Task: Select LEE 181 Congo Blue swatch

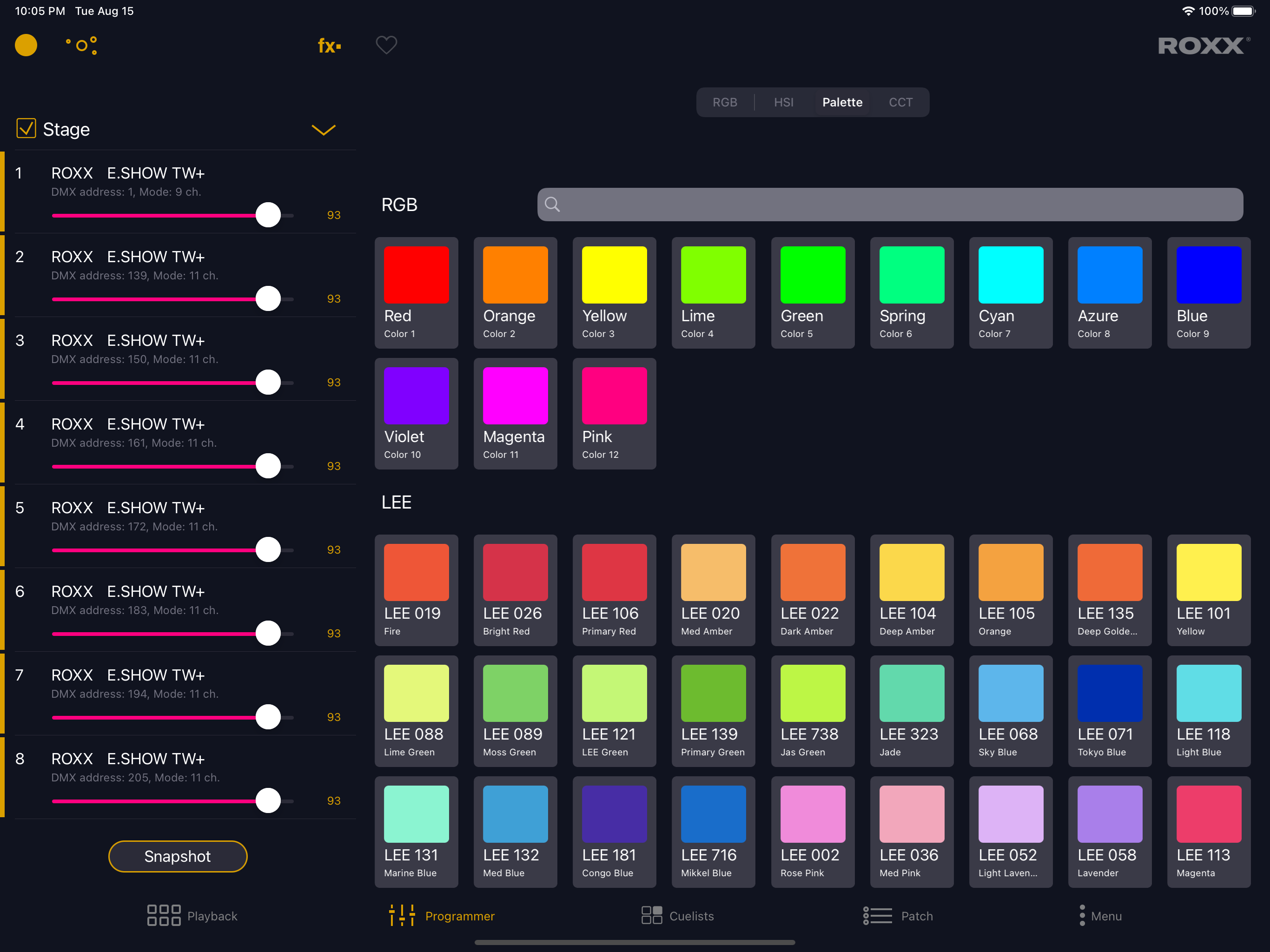Action: [x=615, y=832]
